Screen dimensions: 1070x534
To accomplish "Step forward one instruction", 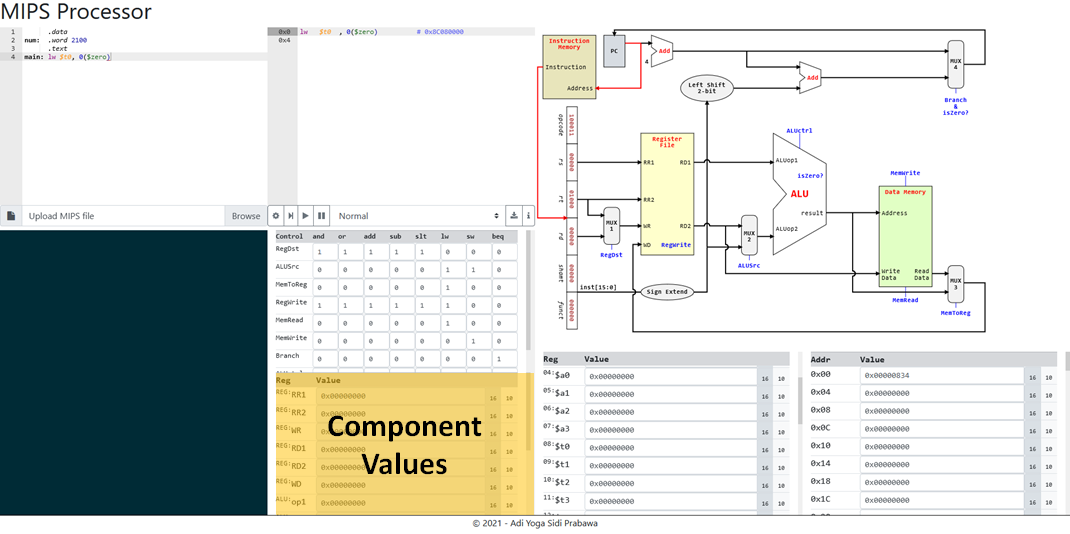I will (x=291, y=216).
